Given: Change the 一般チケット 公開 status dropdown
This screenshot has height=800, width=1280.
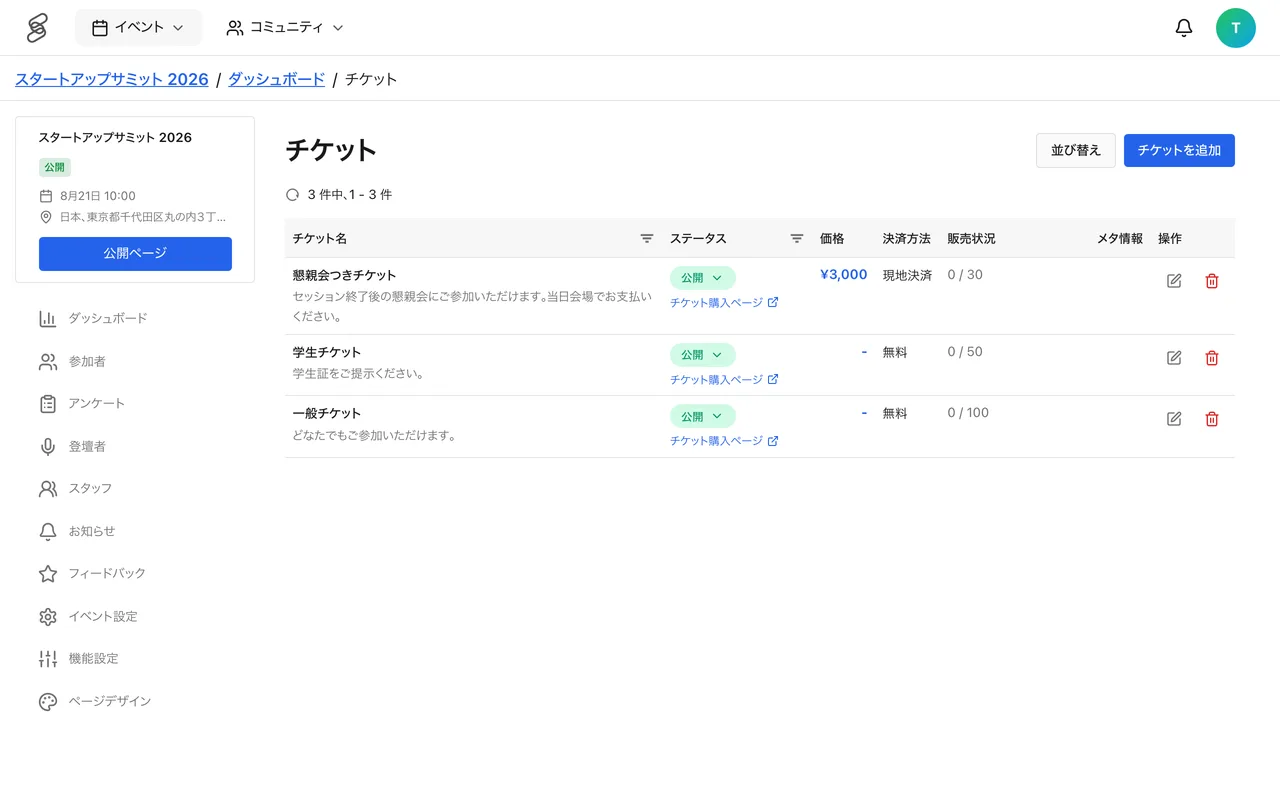Looking at the screenshot, I should tap(702, 416).
